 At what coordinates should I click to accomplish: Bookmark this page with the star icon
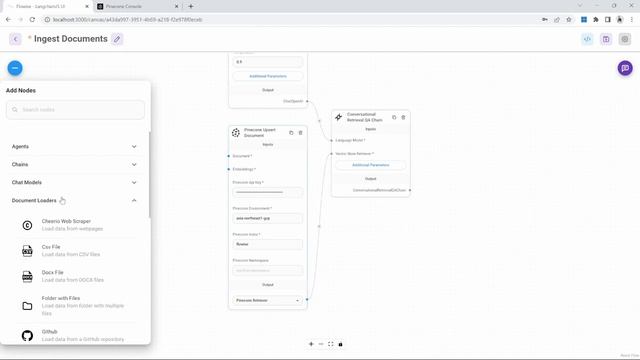(x=569, y=20)
